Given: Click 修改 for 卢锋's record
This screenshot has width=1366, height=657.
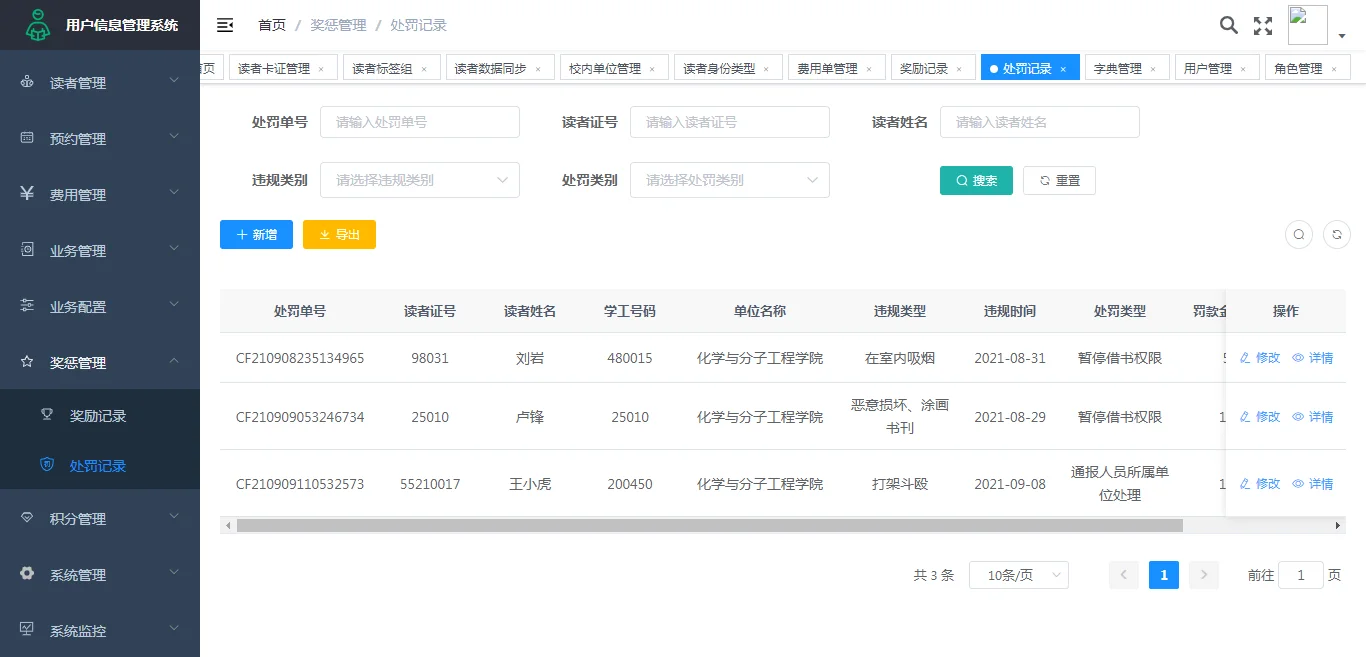Looking at the screenshot, I should 1260,417.
